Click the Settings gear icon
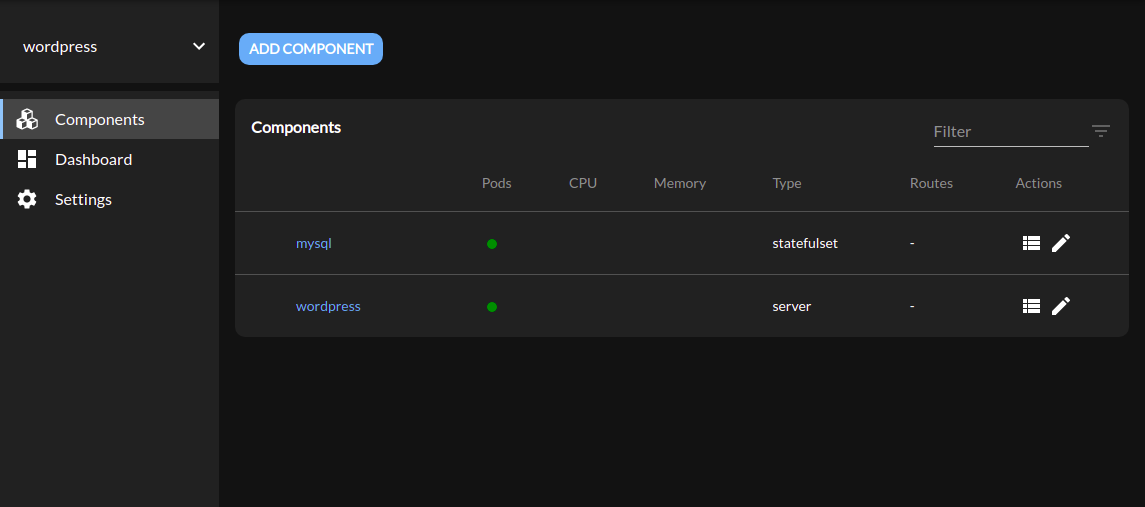The image size is (1145, 507). (x=27, y=199)
